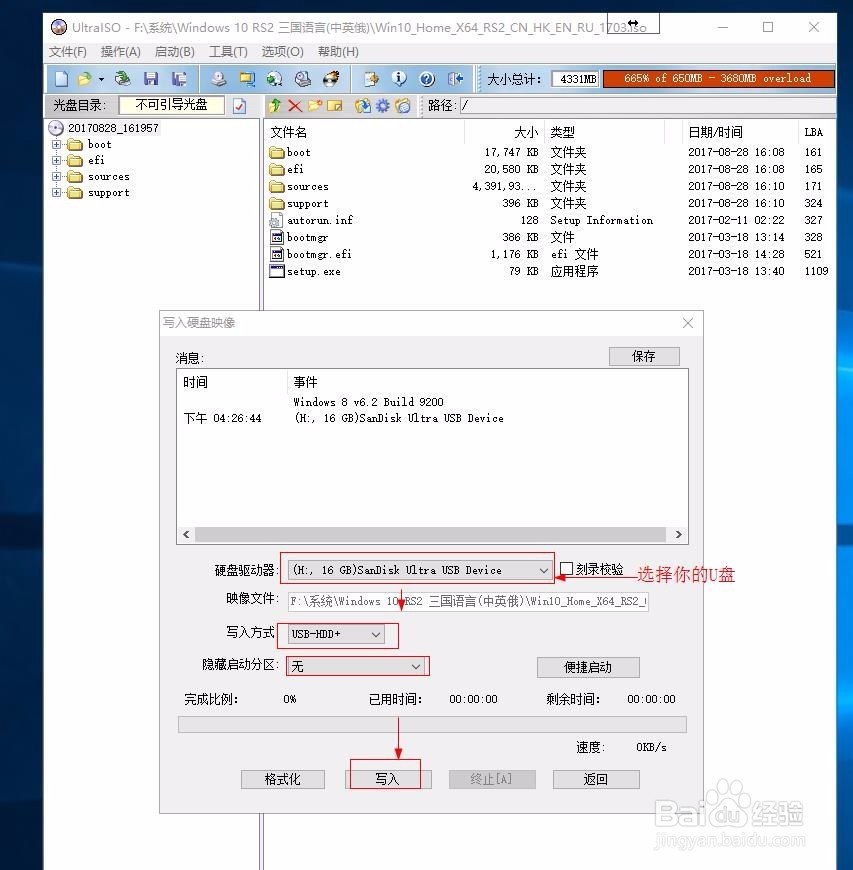
Task: Open the 启动(B) menu
Action: pos(174,51)
